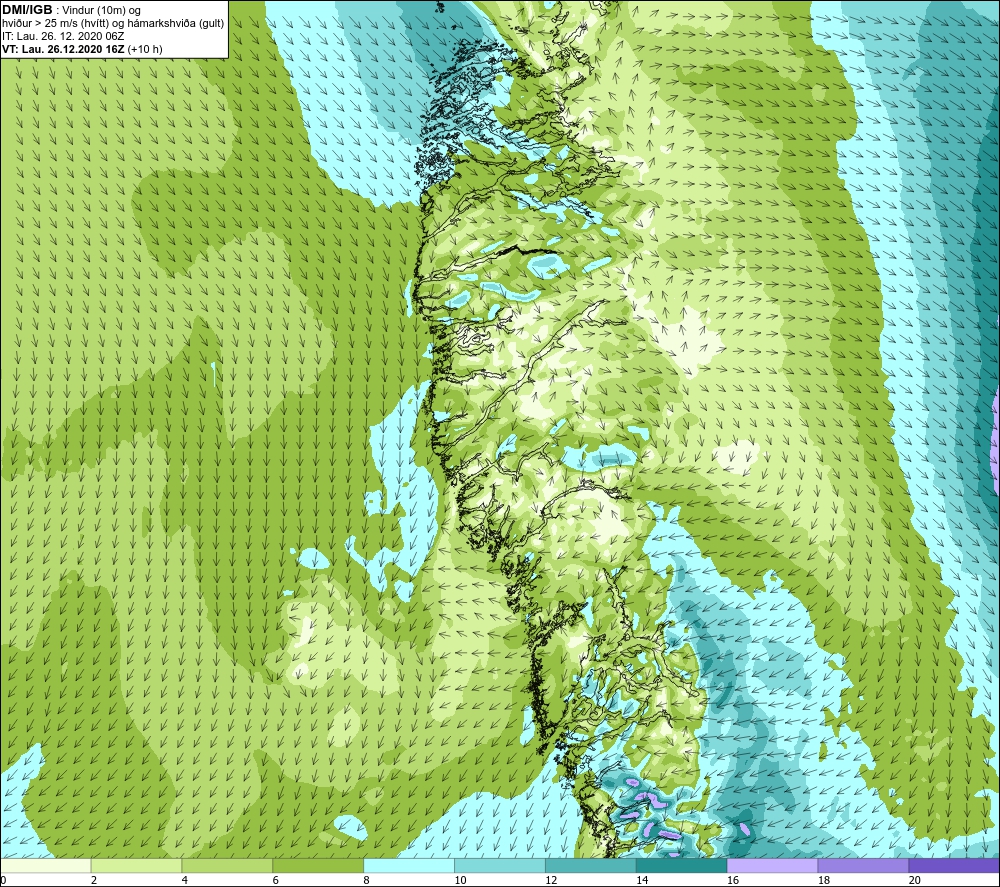Click the legend label '2'
Viewport: 1000px width, 887px height.
[94, 880]
